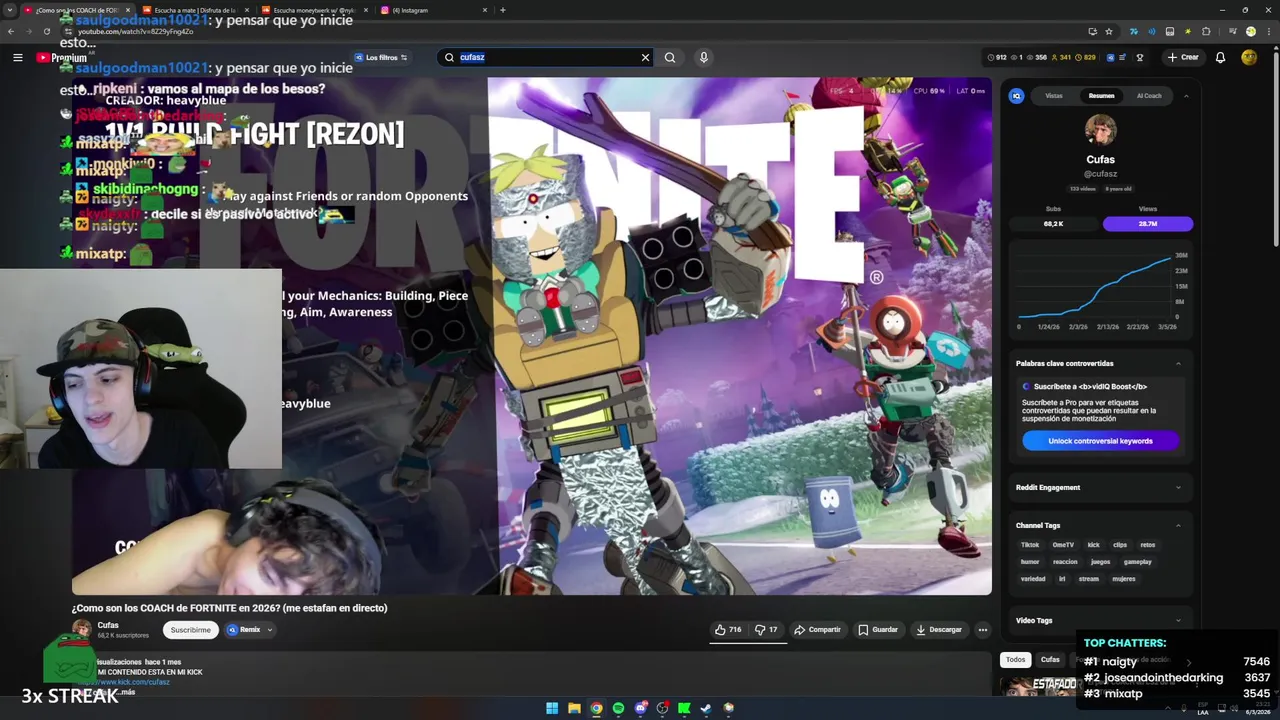Image resolution: width=1280 pixels, height=720 pixels.
Task: Open YouTube notifications bell
Action: point(1220,58)
